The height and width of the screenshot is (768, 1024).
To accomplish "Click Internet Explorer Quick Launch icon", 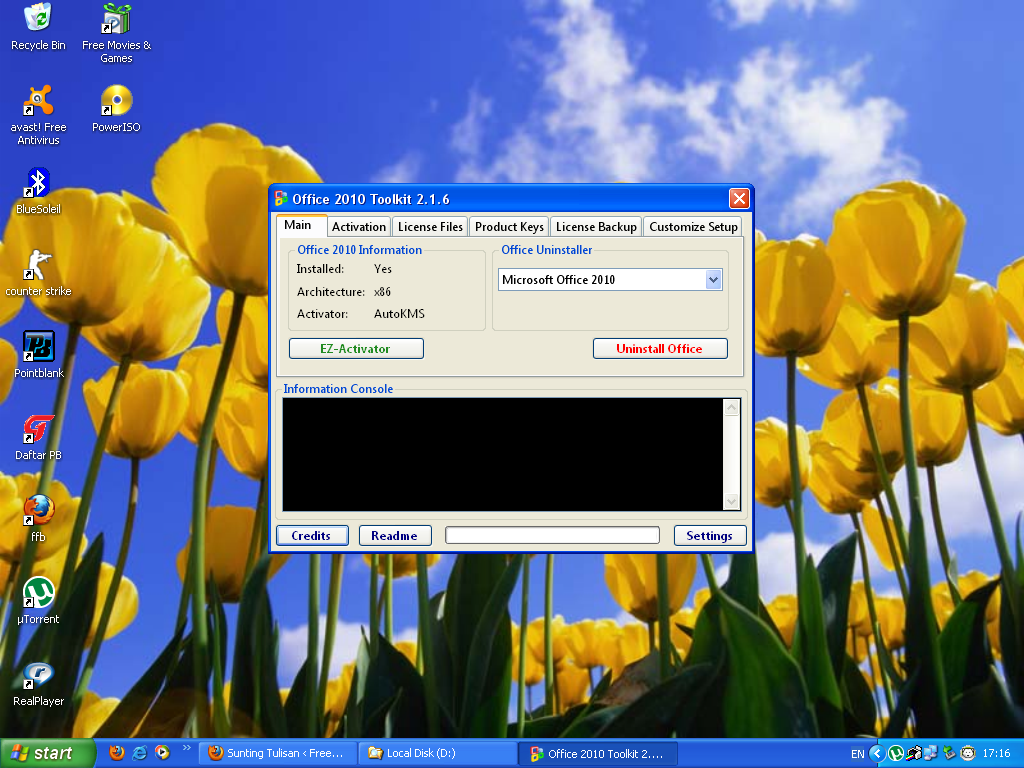I will [x=140, y=753].
